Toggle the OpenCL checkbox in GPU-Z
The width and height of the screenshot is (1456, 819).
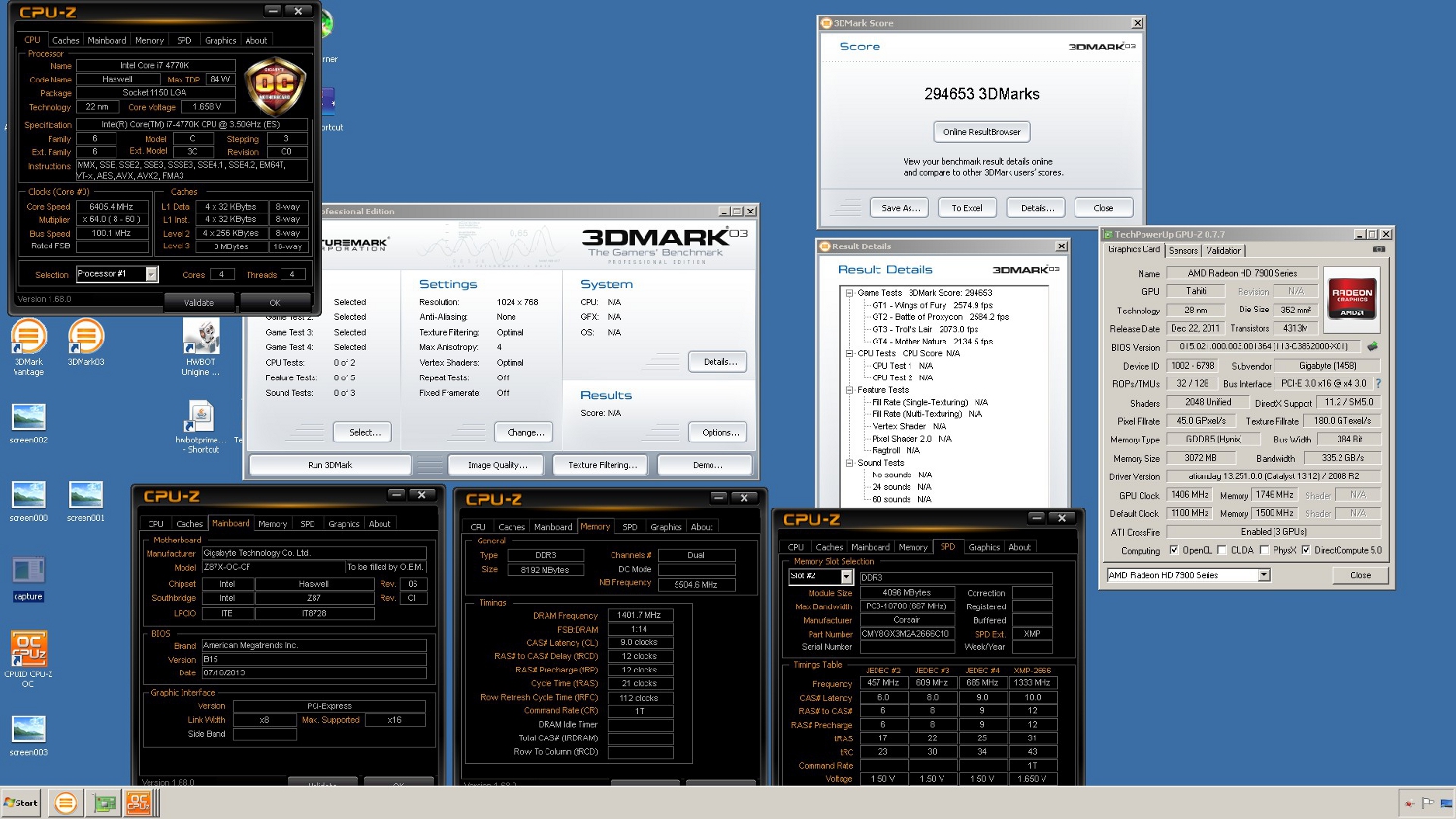1174,550
